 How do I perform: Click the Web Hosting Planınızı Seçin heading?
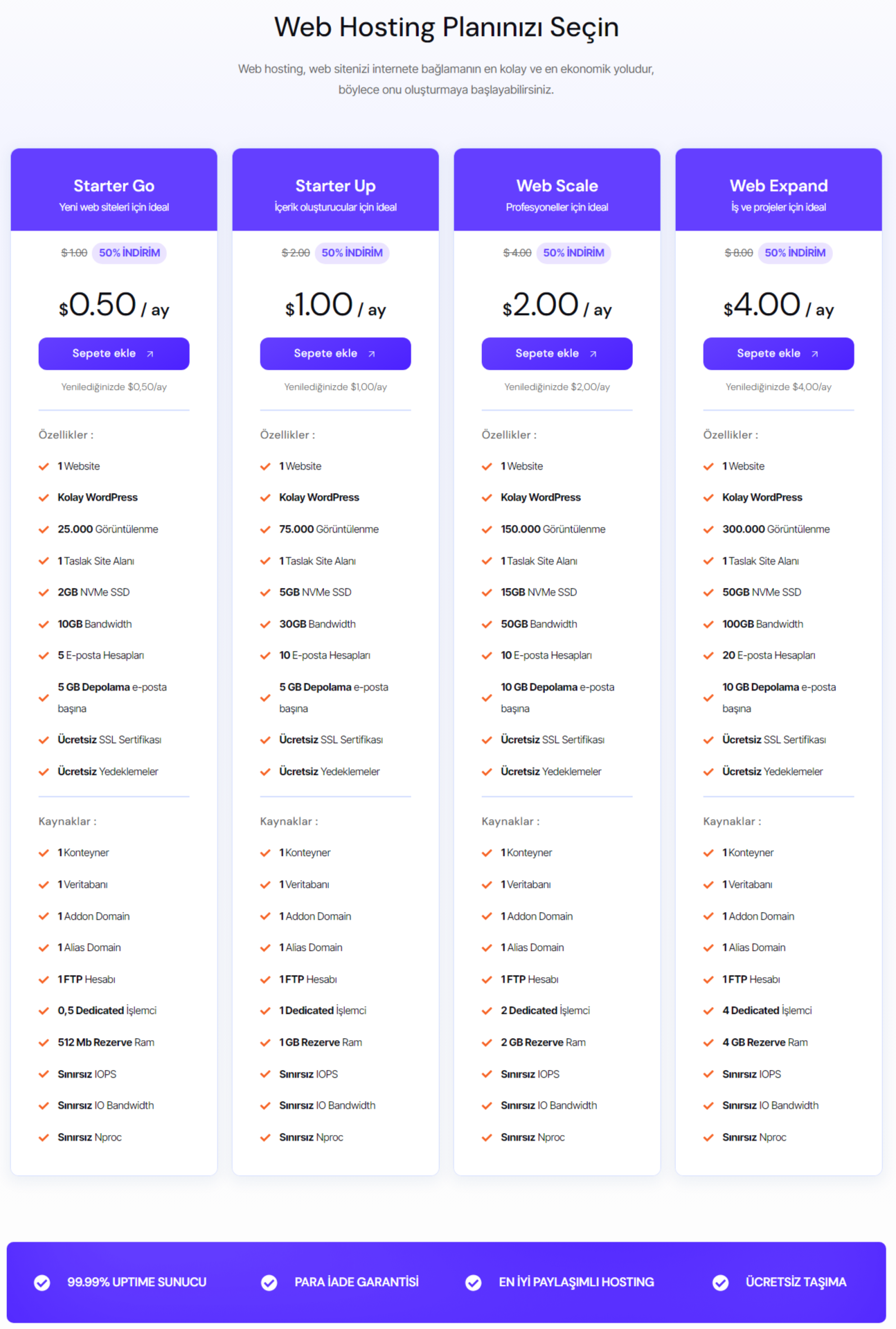click(x=447, y=27)
